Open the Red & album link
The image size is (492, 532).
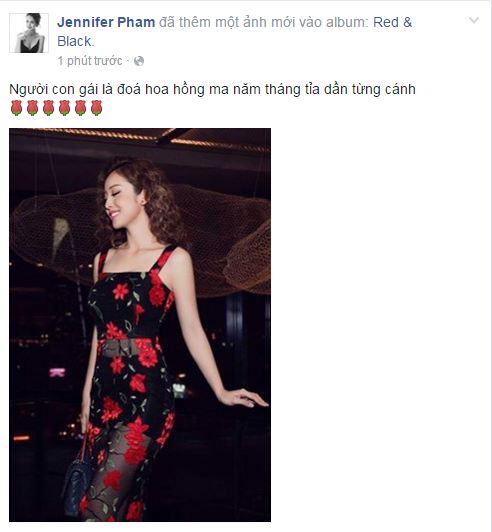(x=393, y=22)
